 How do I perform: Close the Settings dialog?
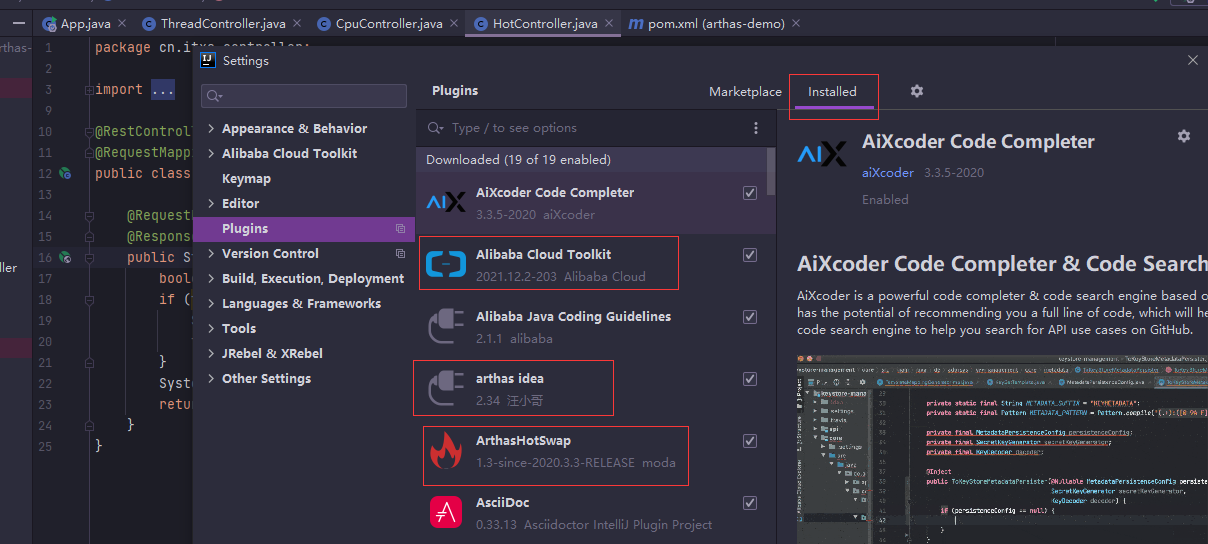(1192, 60)
